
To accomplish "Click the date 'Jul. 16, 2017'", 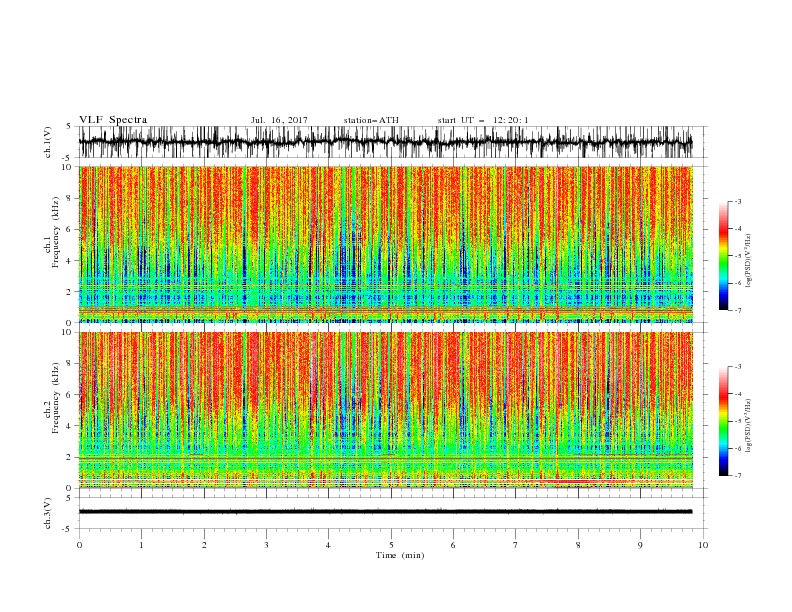I will pos(279,120).
